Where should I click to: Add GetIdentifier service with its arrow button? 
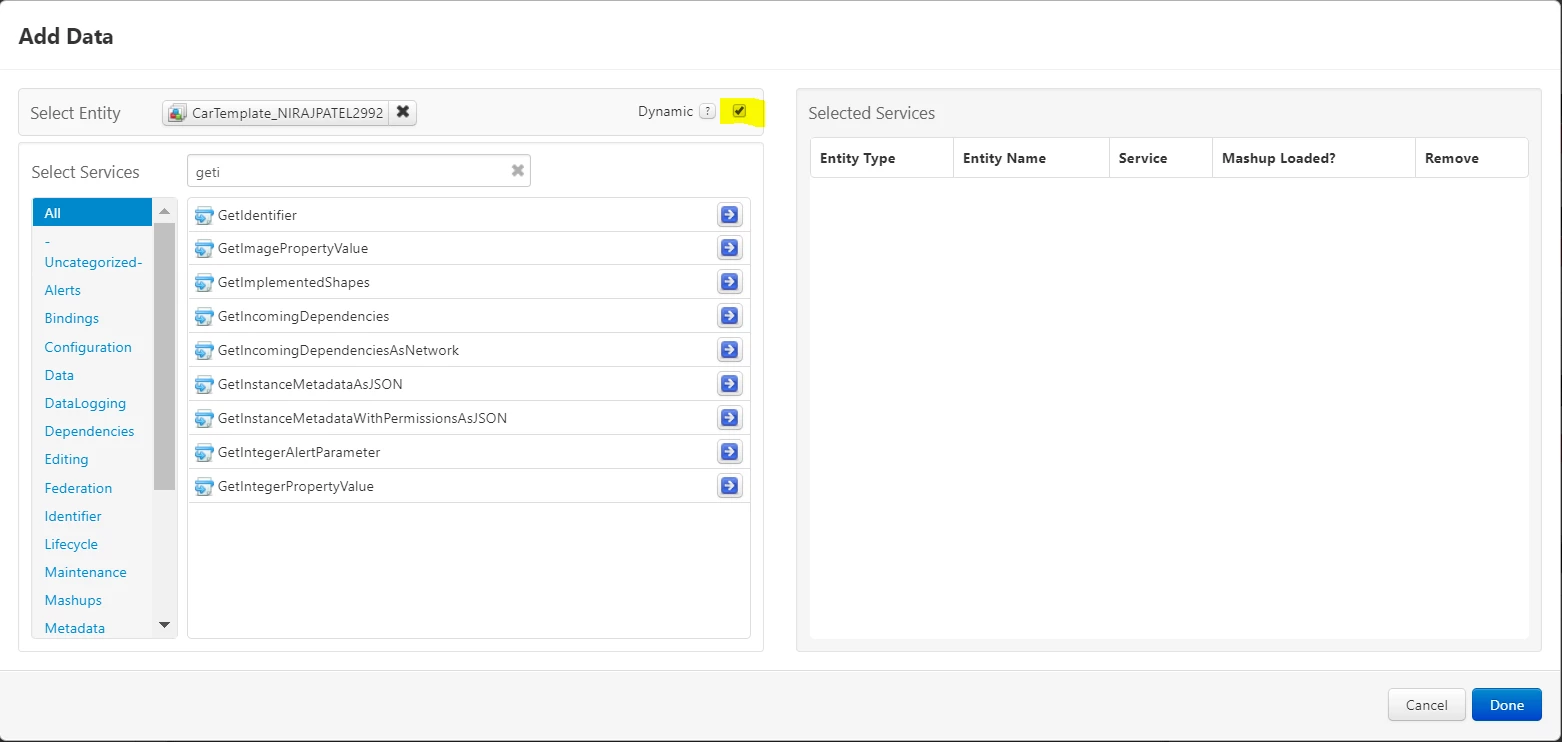point(730,214)
